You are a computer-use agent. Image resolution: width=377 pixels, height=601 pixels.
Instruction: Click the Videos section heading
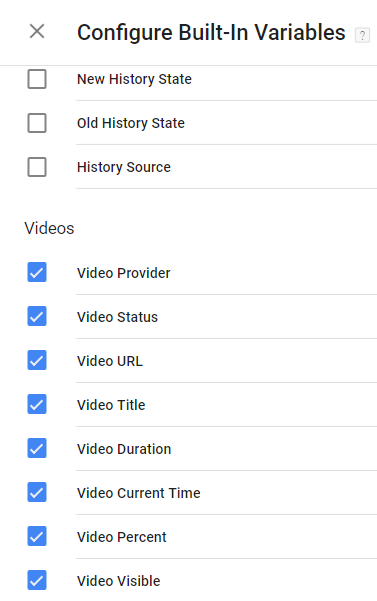[49, 228]
